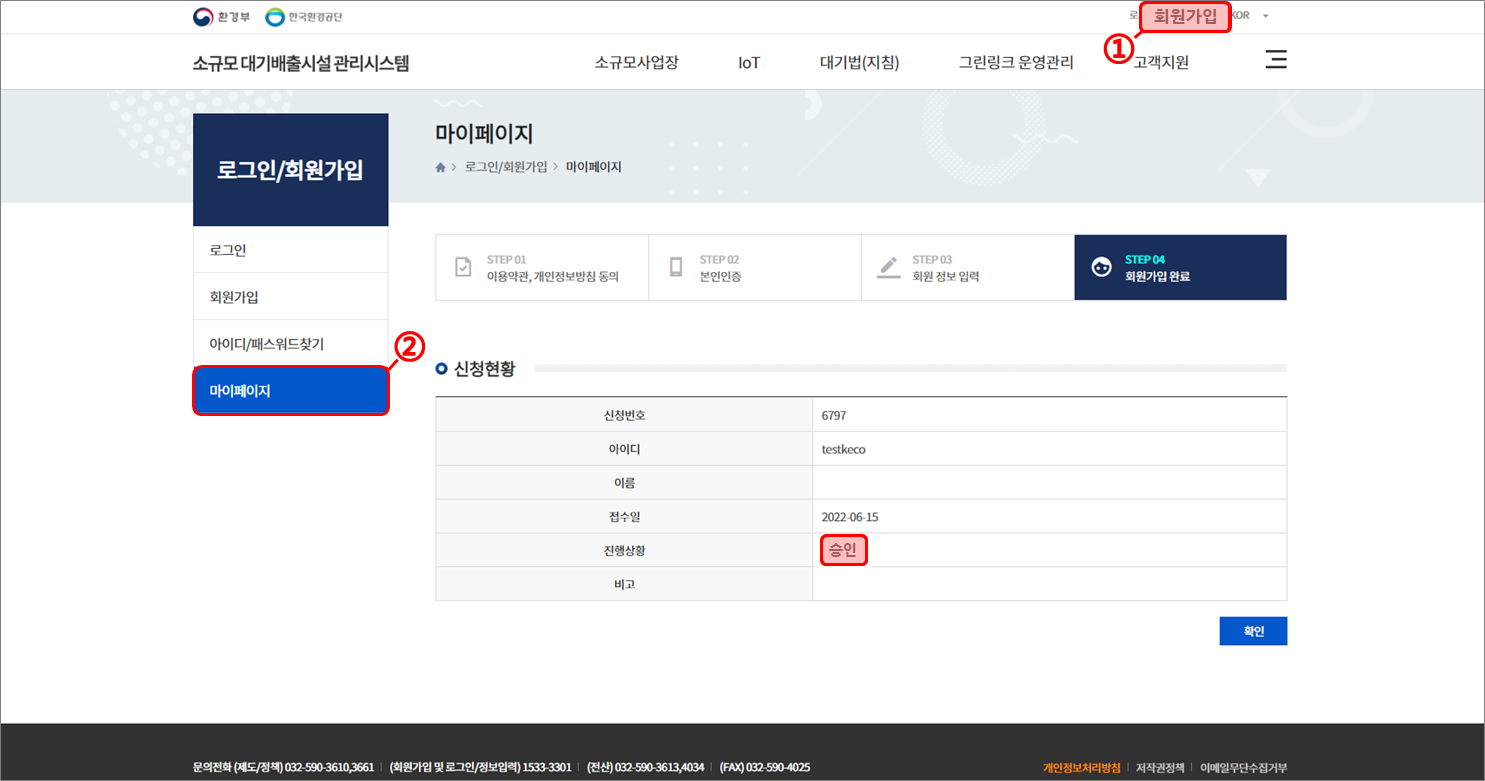Click footer (전산) 032-590-3613,4034 text
1485x781 pixels.
645,767
